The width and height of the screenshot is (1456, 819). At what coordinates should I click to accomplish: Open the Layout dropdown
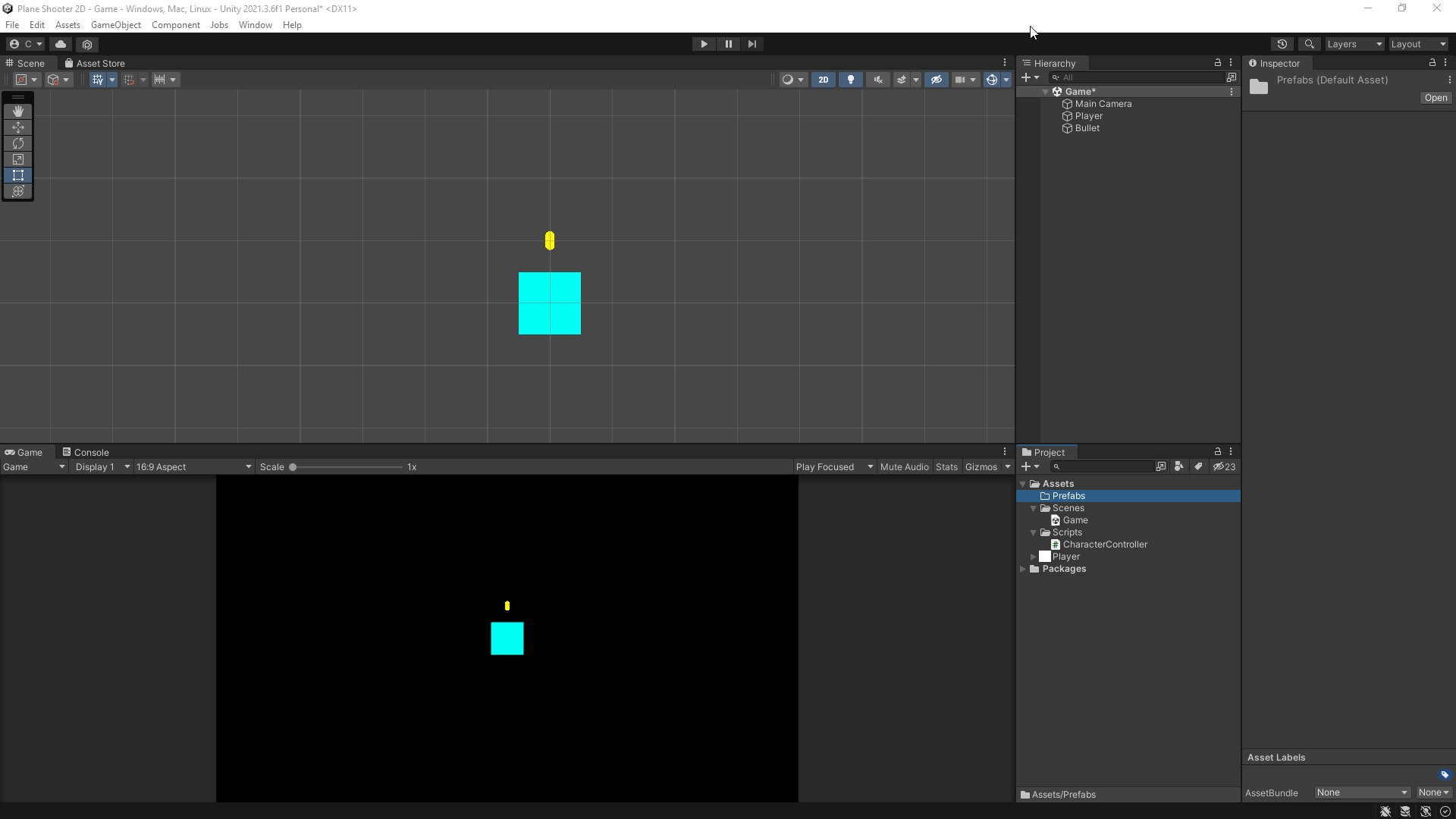(x=1417, y=44)
